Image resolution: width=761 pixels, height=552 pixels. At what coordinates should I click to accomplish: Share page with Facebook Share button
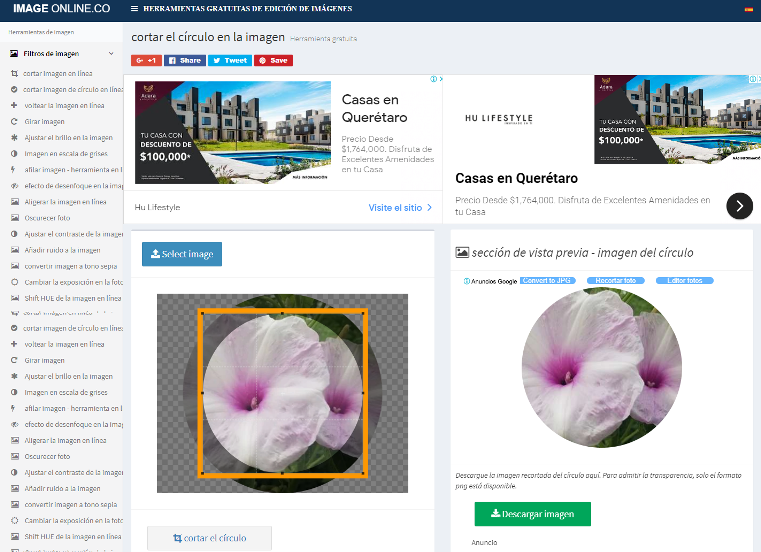185,60
